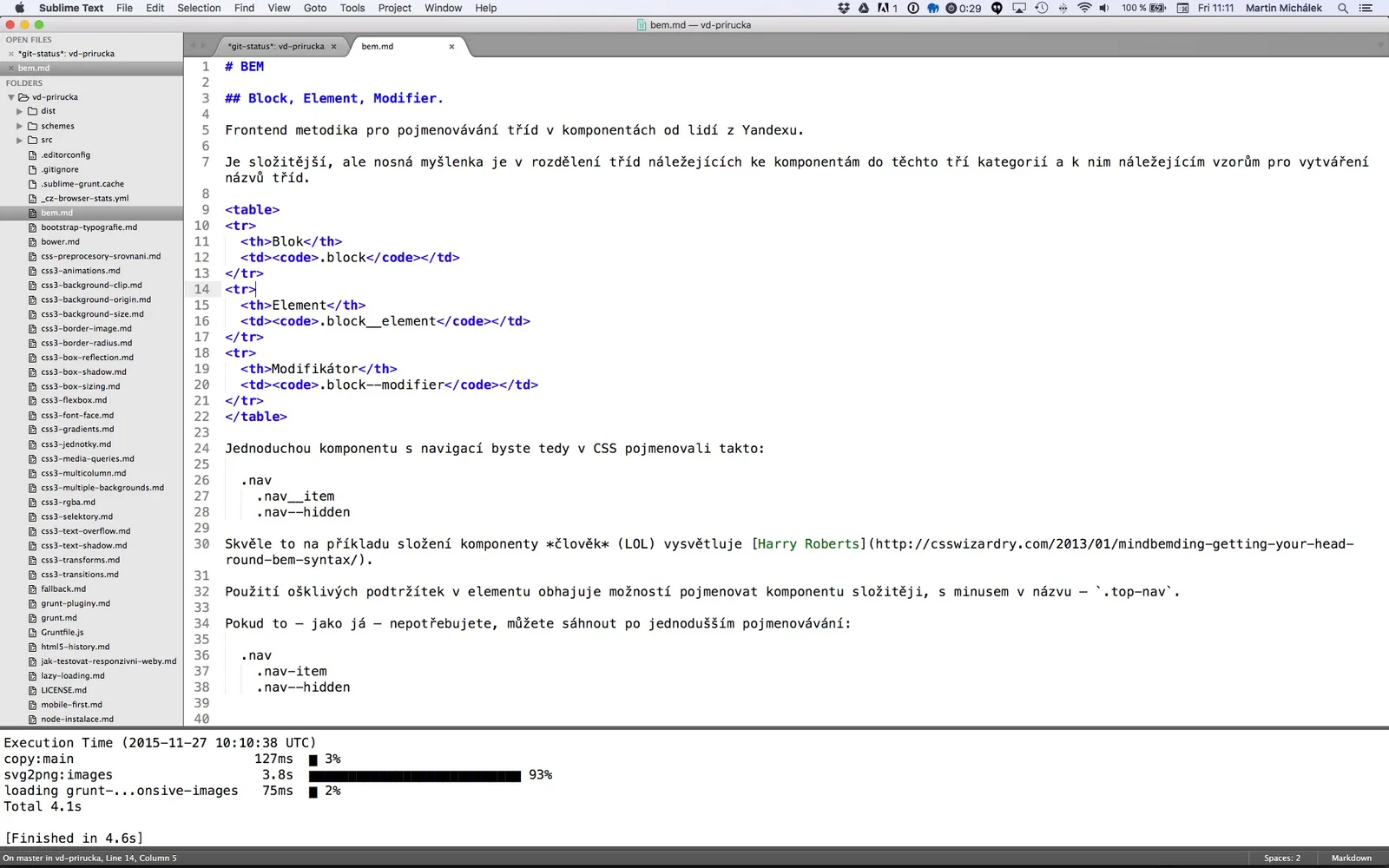This screenshot has height=868, width=1389.
Task: Click the Dropbox menu bar icon
Action: (844, 8)
